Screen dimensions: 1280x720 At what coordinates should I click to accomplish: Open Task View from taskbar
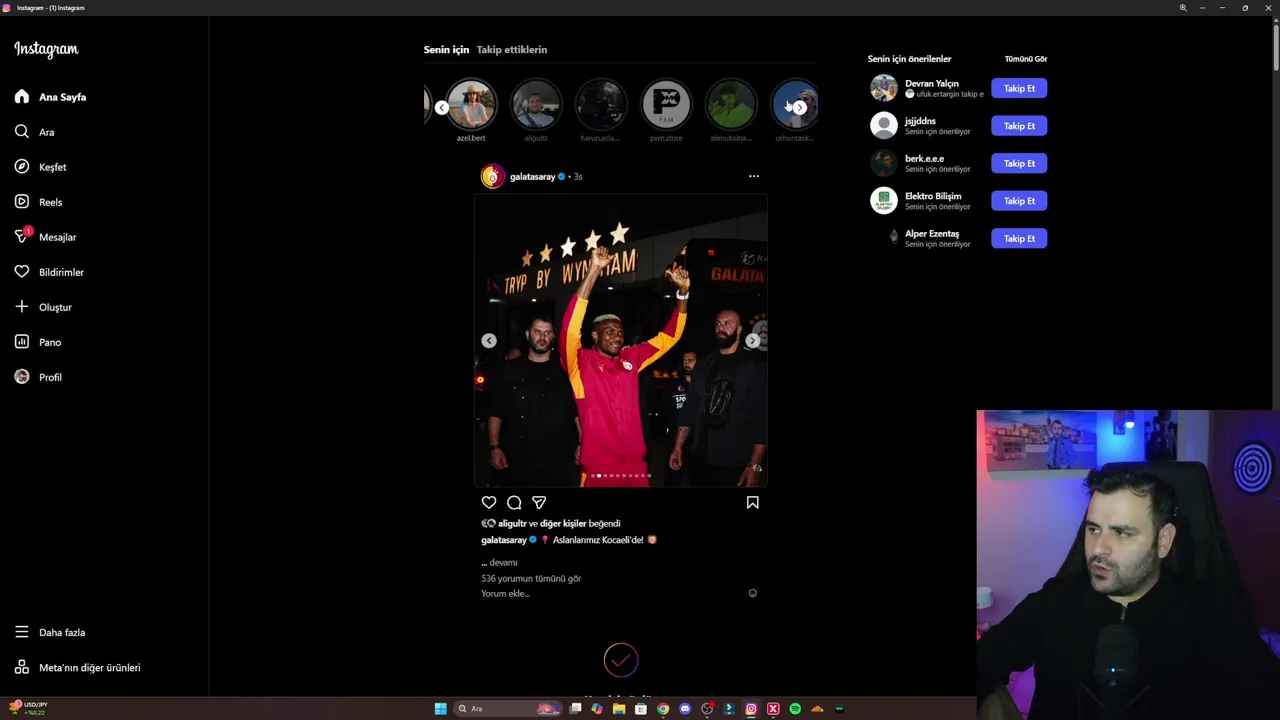click(x=575, y=709)
